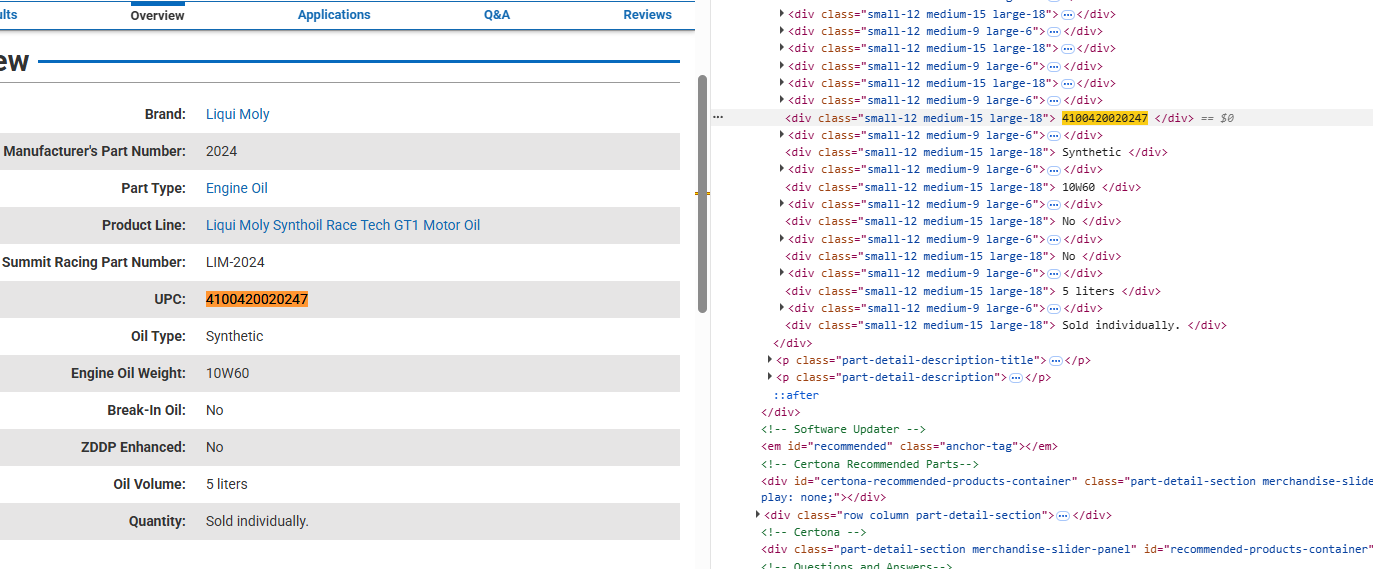Expand the collapsed div directly above 5 liters node
1373x569 pixels.
coord(782,273)
